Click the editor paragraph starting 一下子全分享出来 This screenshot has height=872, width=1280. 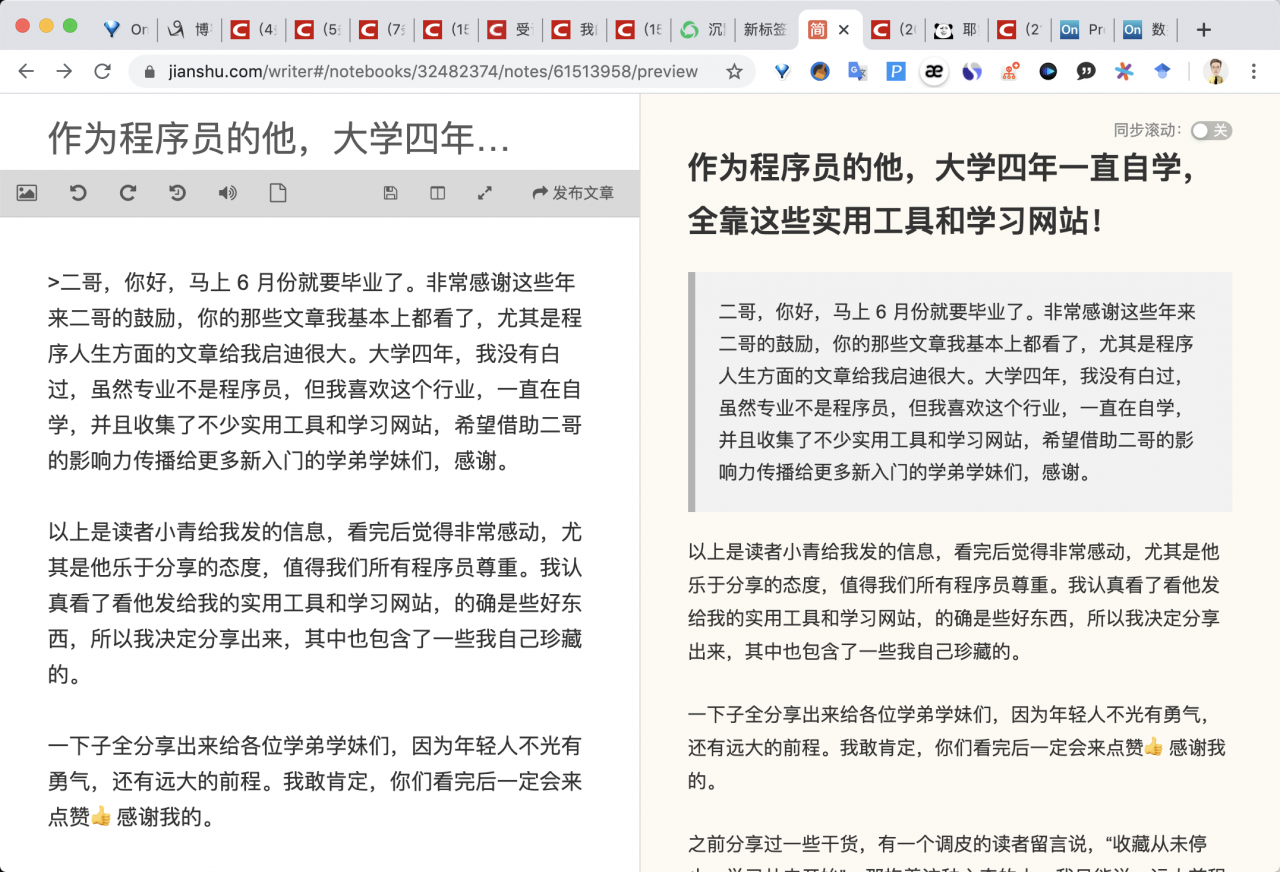click(316, 782)
